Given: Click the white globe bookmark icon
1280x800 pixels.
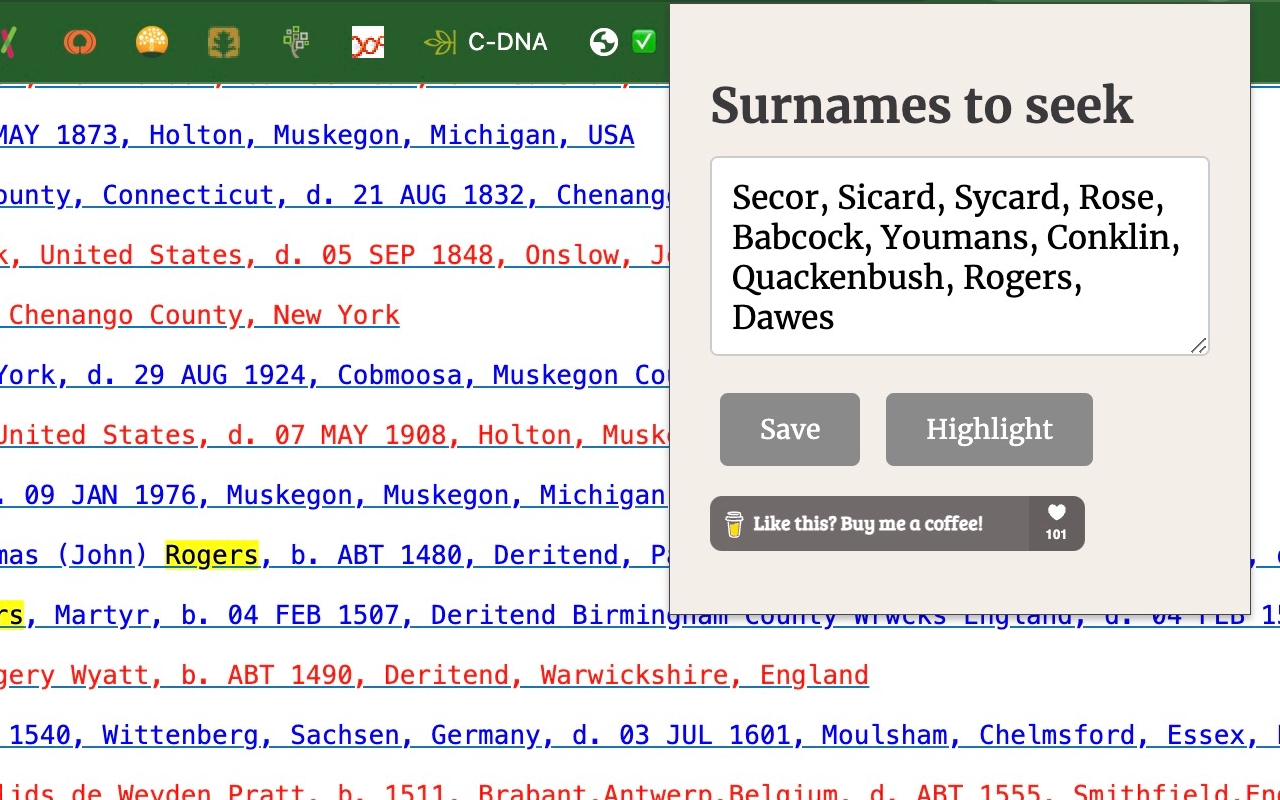Looking at the screenshot, I should 602,42.
